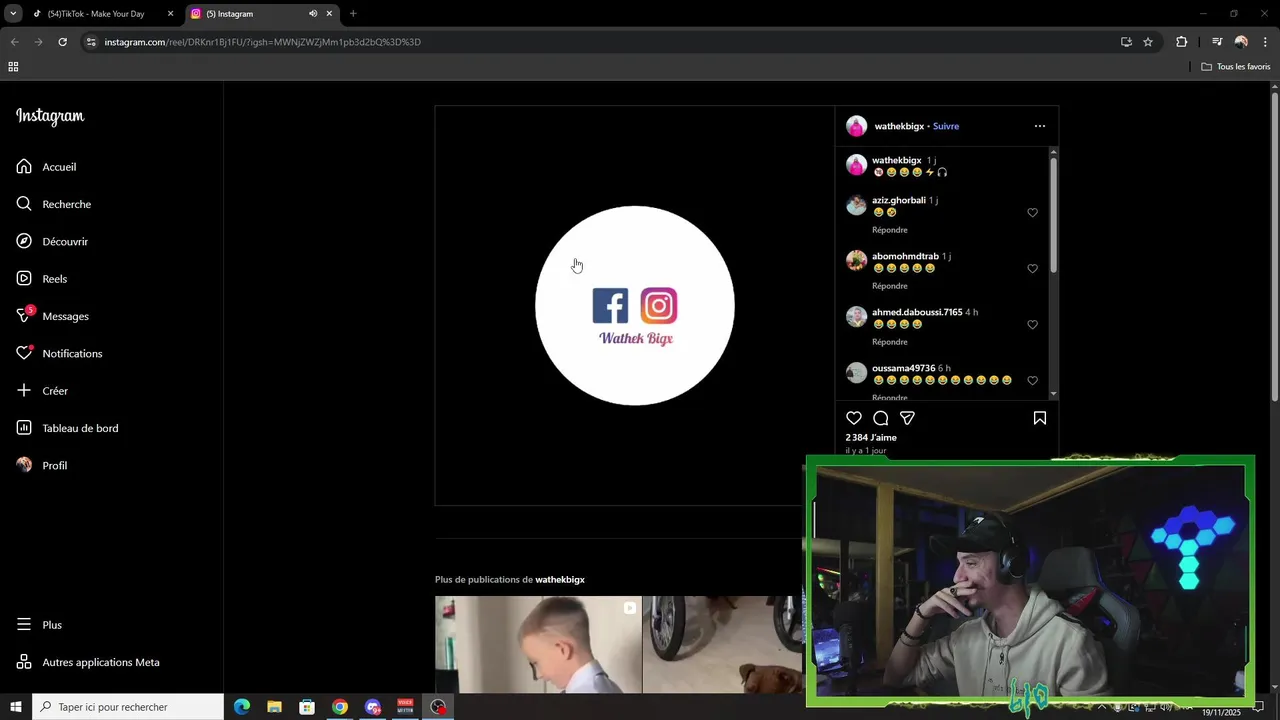
Task: Click the Windows taskbar search box
Action: [x=128, y=707]
